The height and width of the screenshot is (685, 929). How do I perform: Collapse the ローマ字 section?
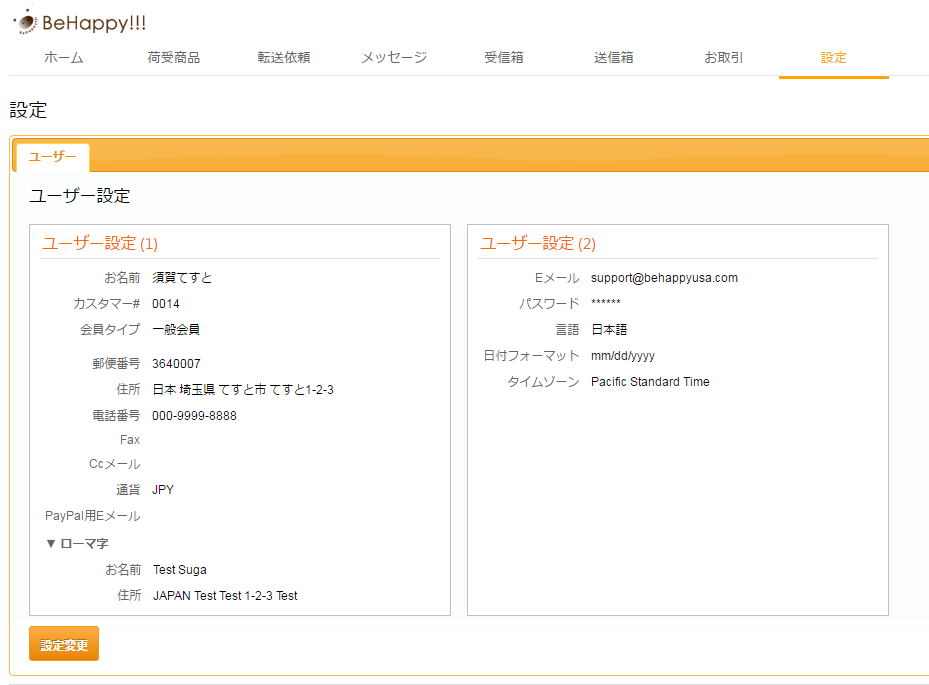pyautogui.click(x=77, y=543)
